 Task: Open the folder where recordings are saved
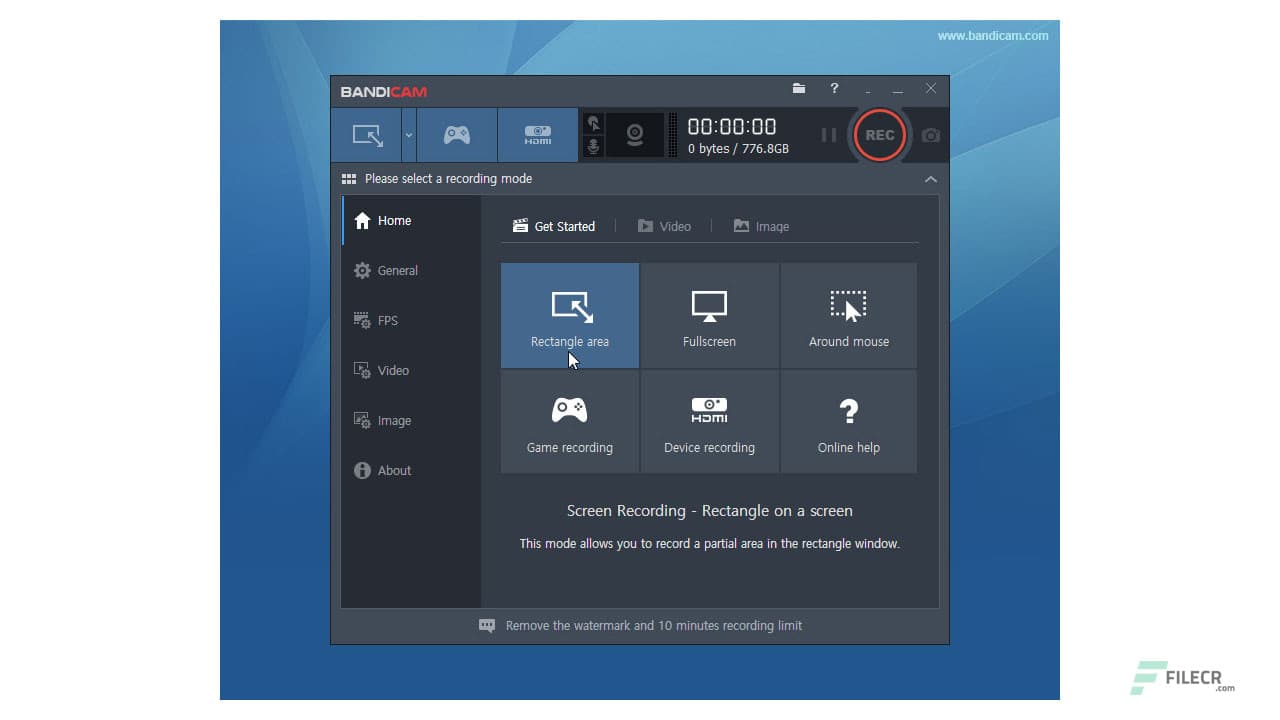[x=798, y=89]
